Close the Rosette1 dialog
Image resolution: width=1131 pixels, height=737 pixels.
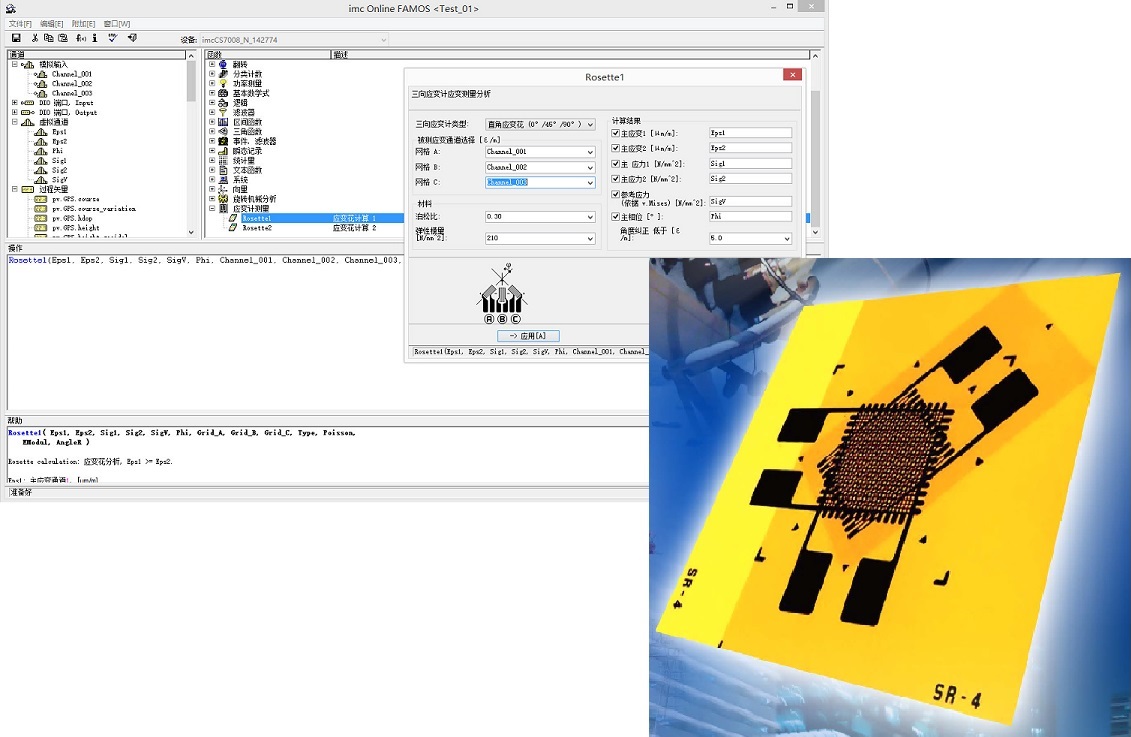(792, 76)
